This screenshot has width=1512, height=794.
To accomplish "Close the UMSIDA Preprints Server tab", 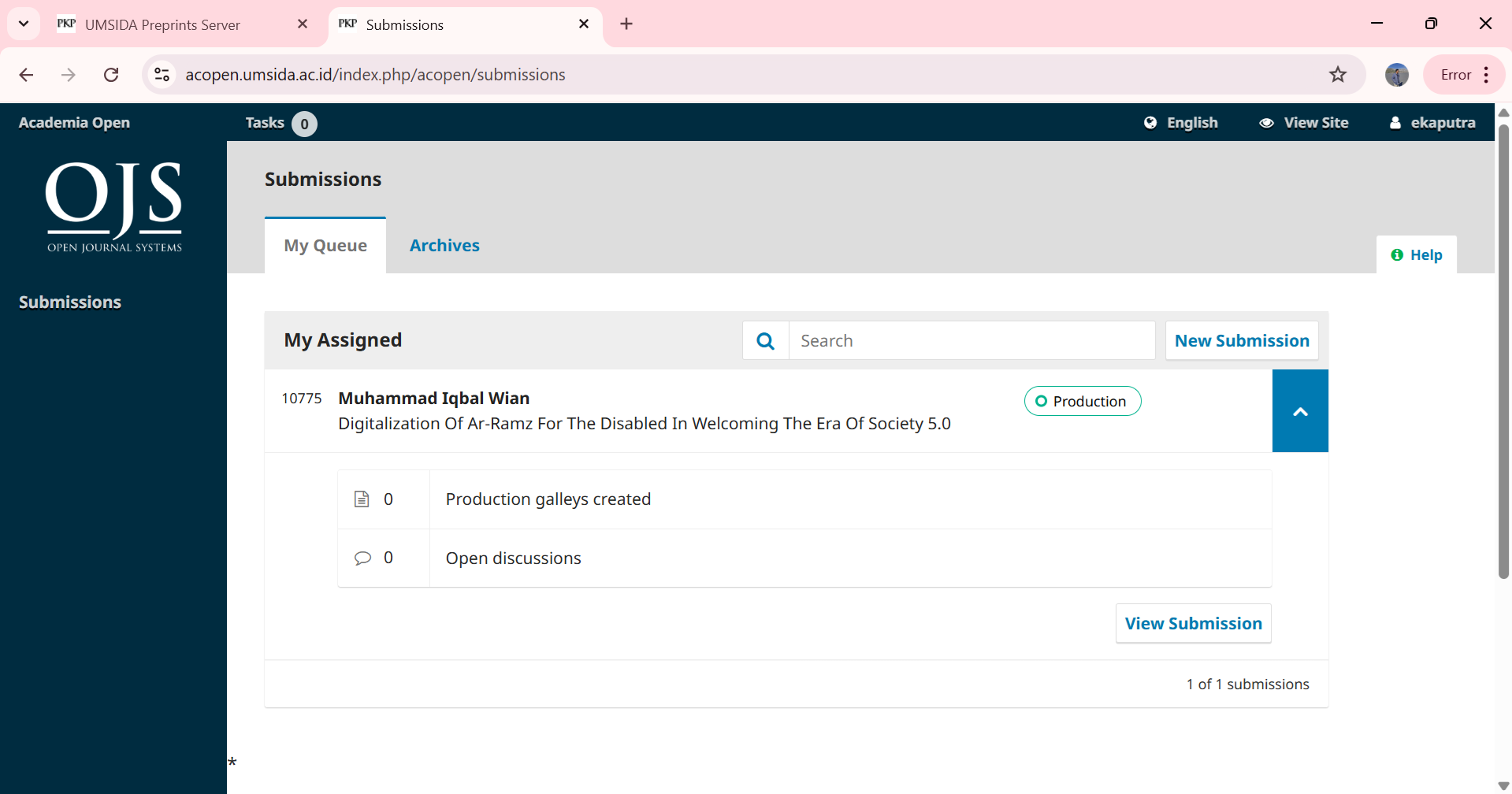I will click(303, 24).
